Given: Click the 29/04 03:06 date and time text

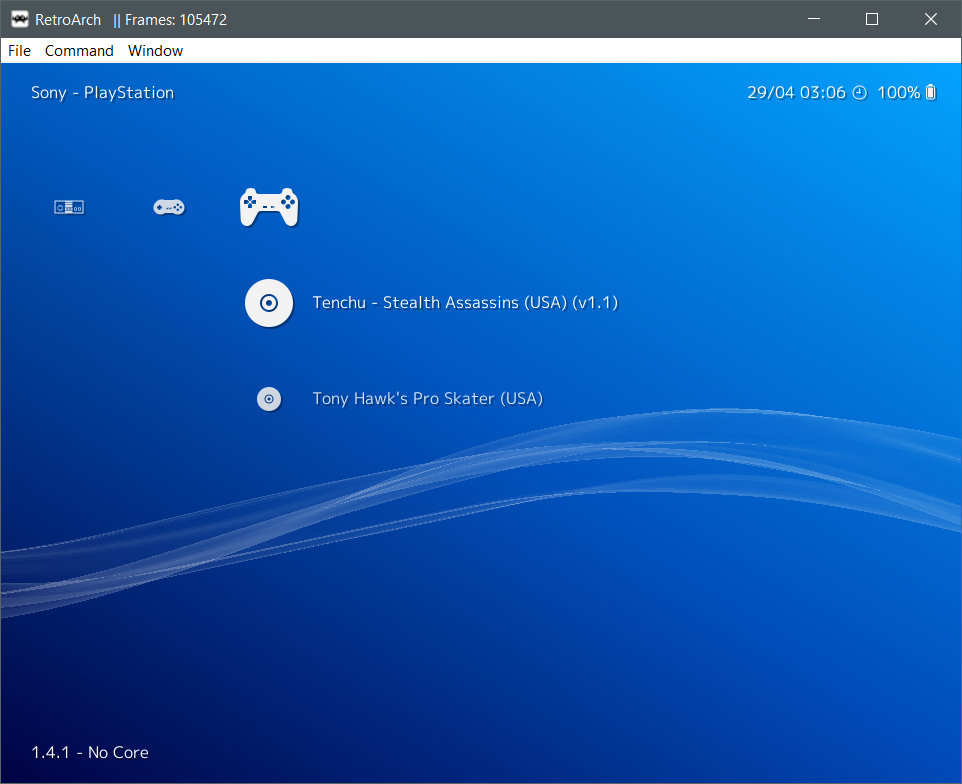Looking at the screenshot, I should 796,93.
